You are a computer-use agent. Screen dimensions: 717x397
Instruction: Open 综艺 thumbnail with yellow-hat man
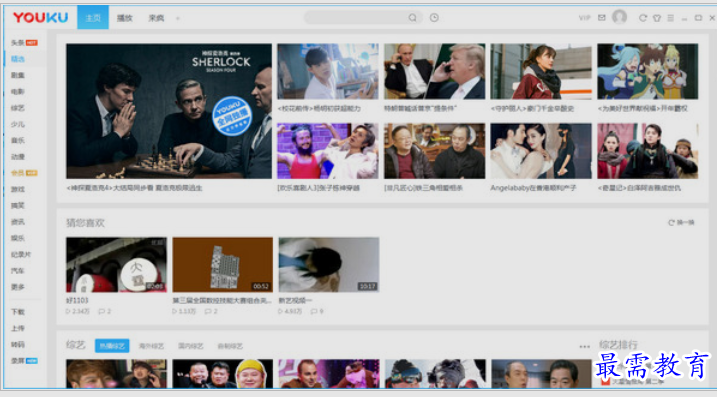(223, 374)
